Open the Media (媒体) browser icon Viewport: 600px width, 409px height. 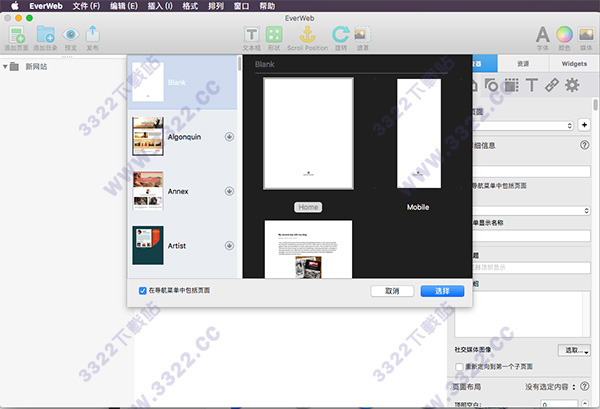[x=586, y=34]
